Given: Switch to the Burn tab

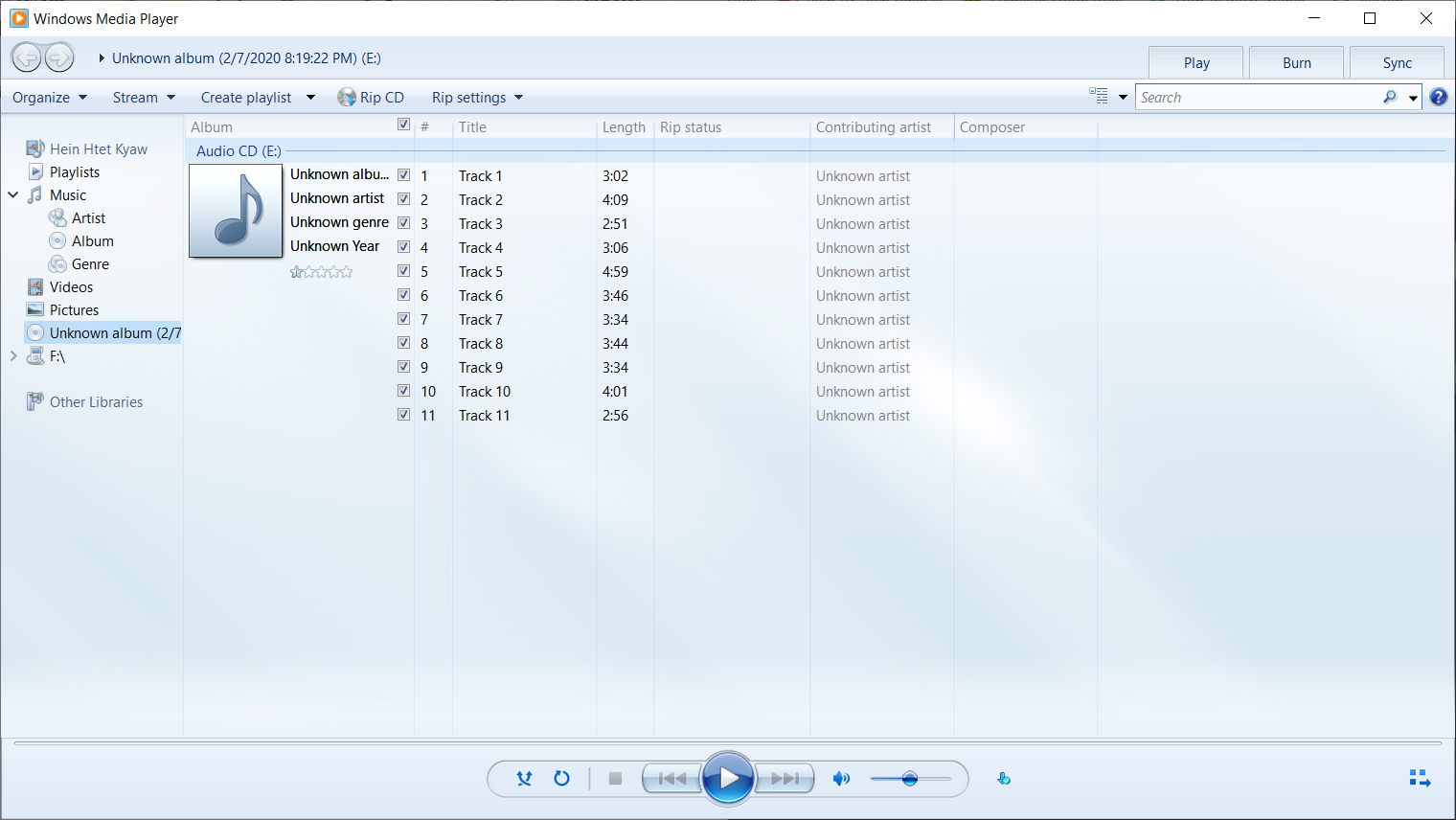Looking at the screenshot, I should pos(1297,62).
